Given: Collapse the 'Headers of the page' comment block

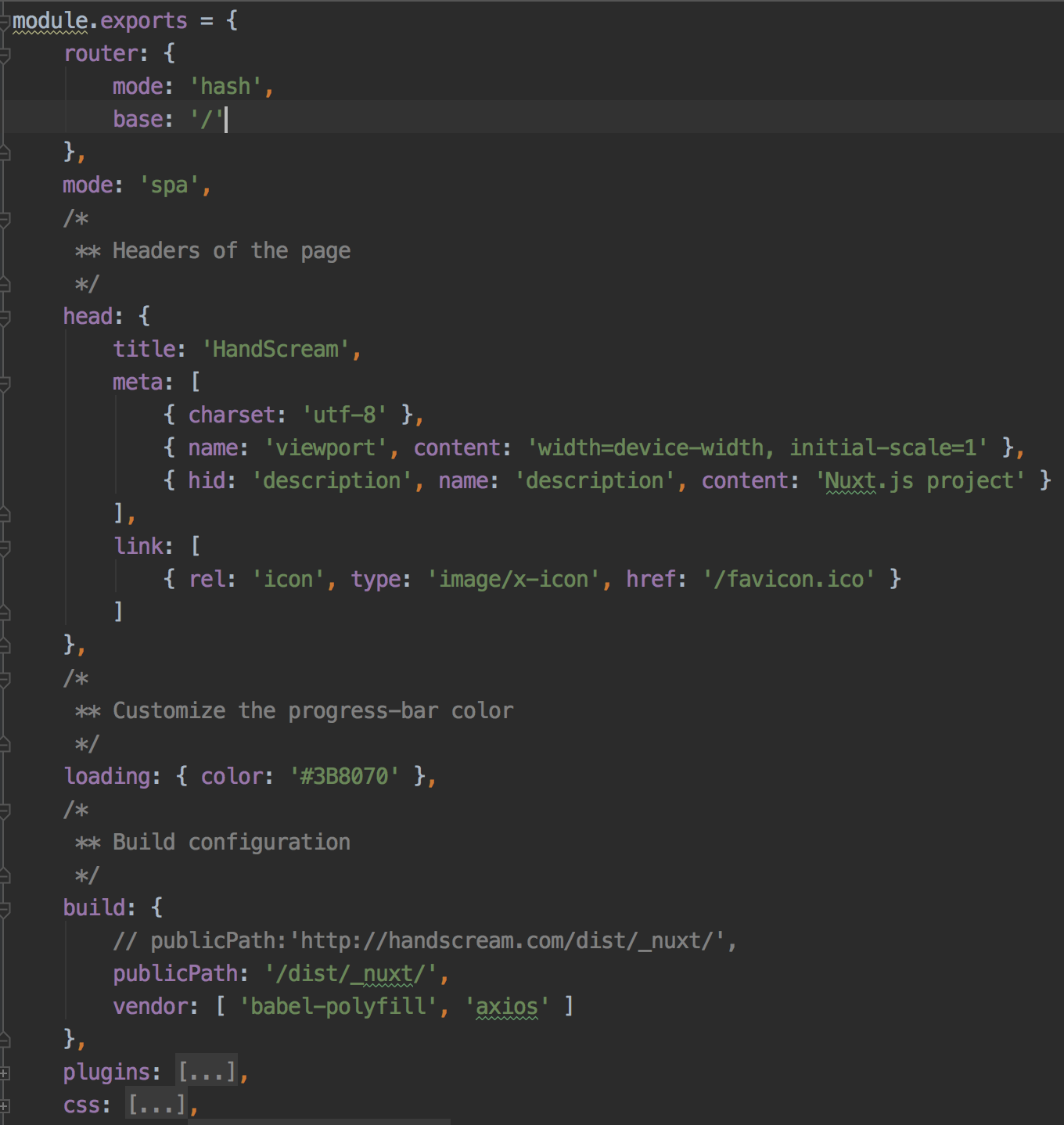Looking at the screenshot, I should point(6,217).
